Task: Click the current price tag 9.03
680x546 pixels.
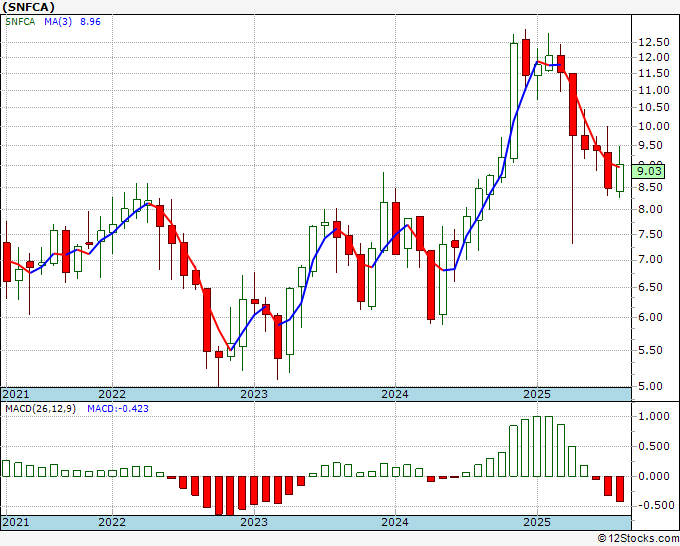Action: pyautogui.click(x=648, y=171)
